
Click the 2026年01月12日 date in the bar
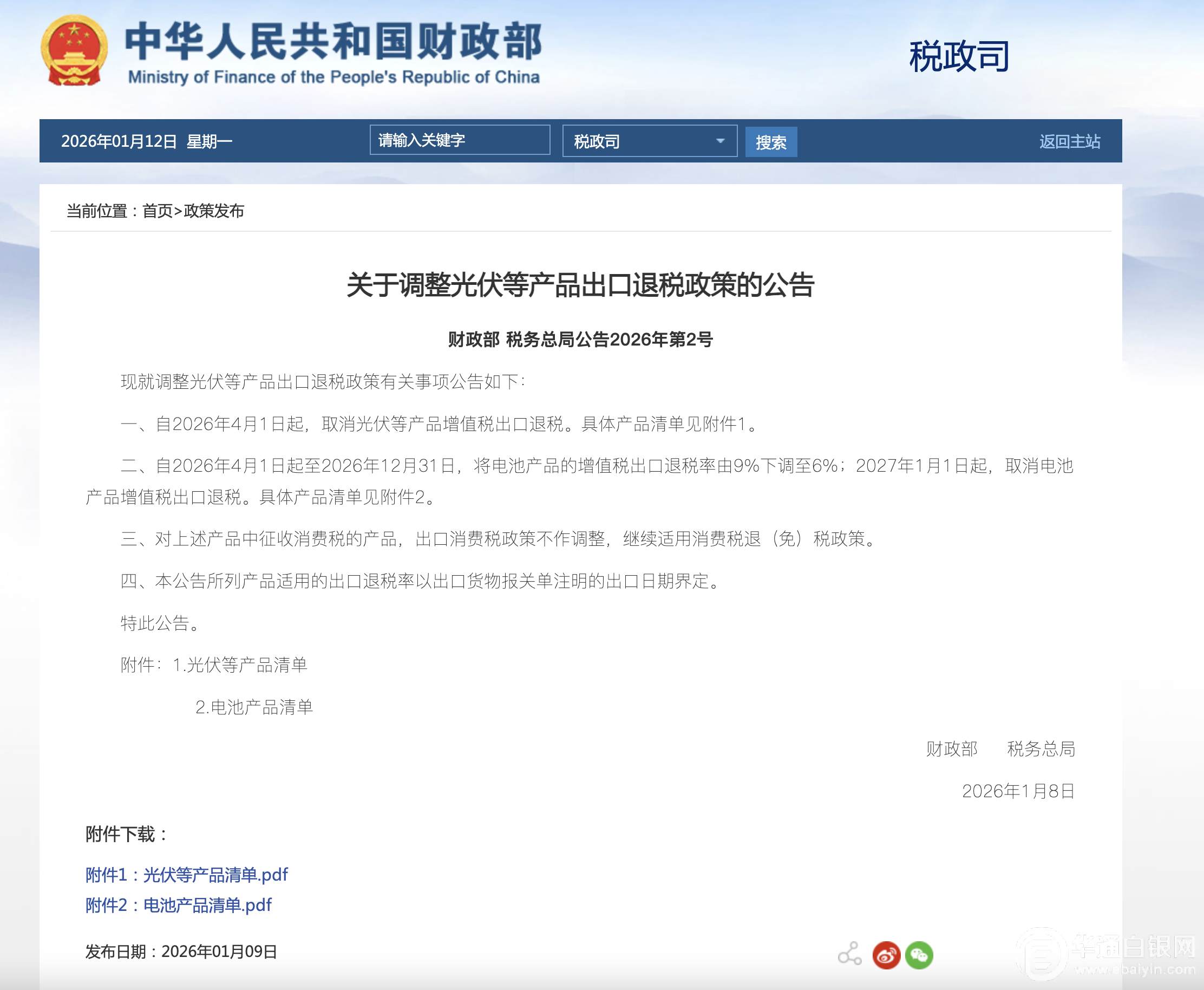pos(119,141)
